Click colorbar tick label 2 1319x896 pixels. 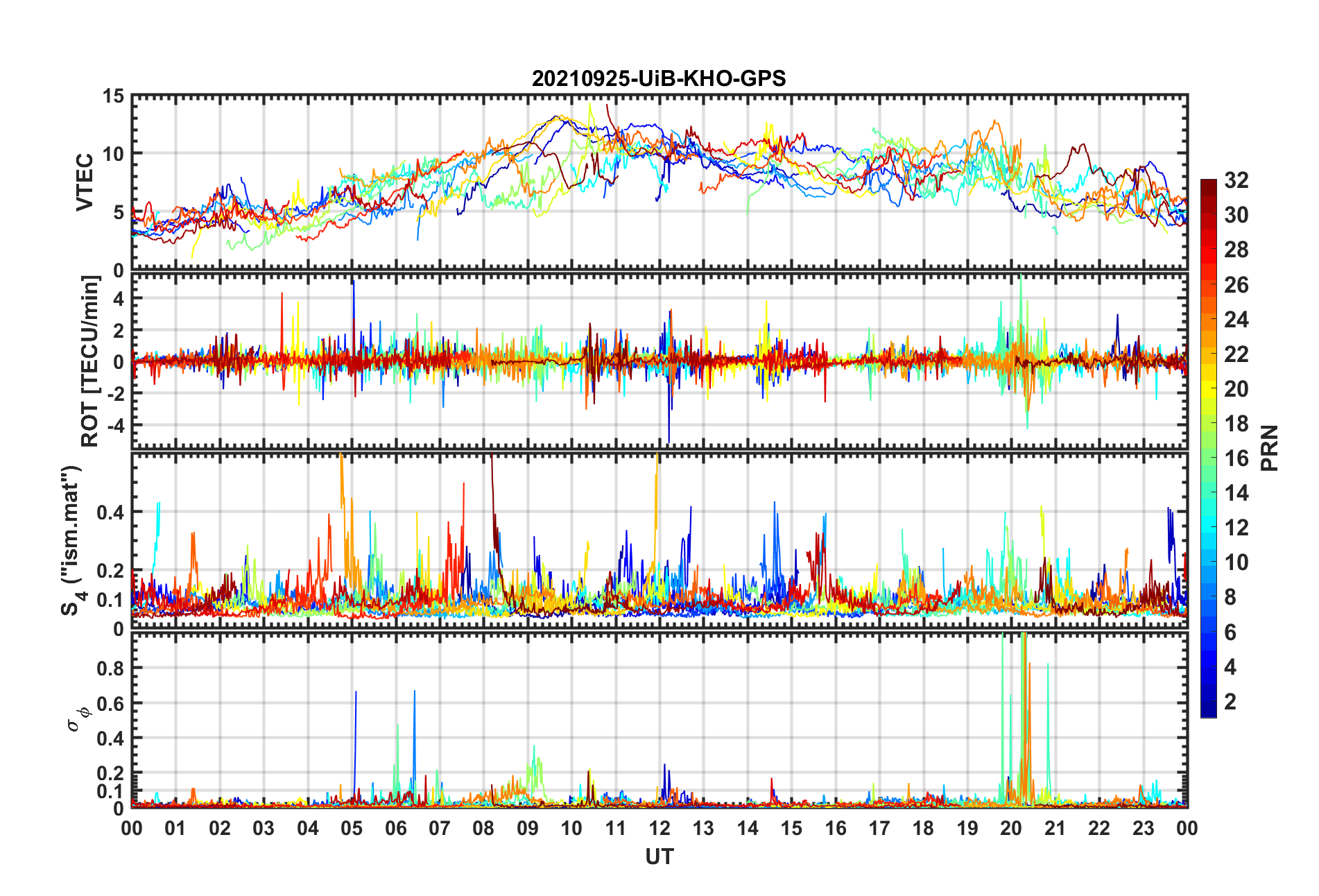pyautogui.click(x=1230, y=702)
